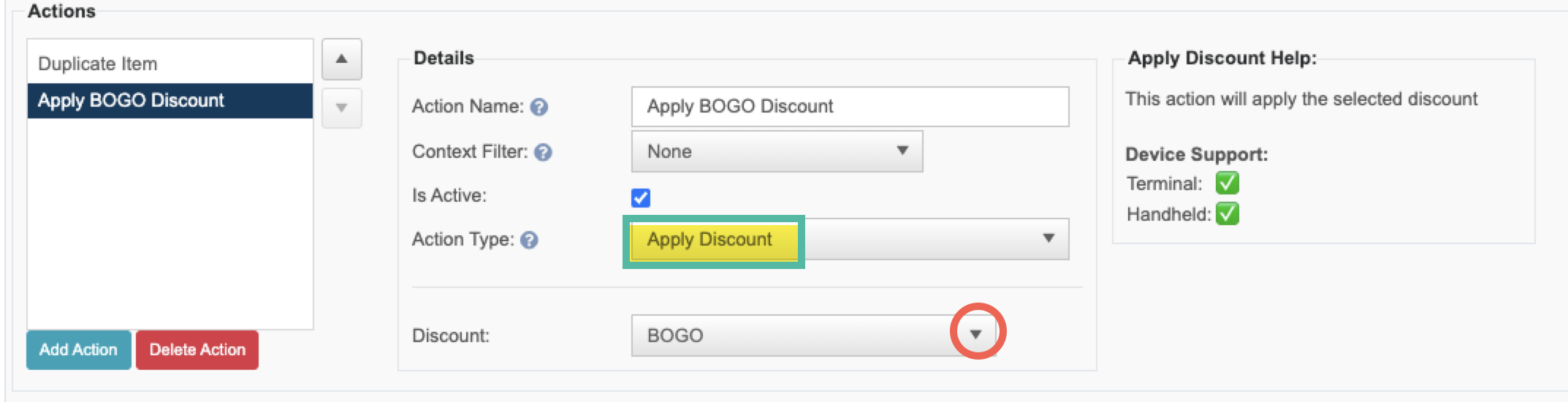Click the highlighted Apply Discount value
This screenshot has height=402, width=1568.
[709, 240]
